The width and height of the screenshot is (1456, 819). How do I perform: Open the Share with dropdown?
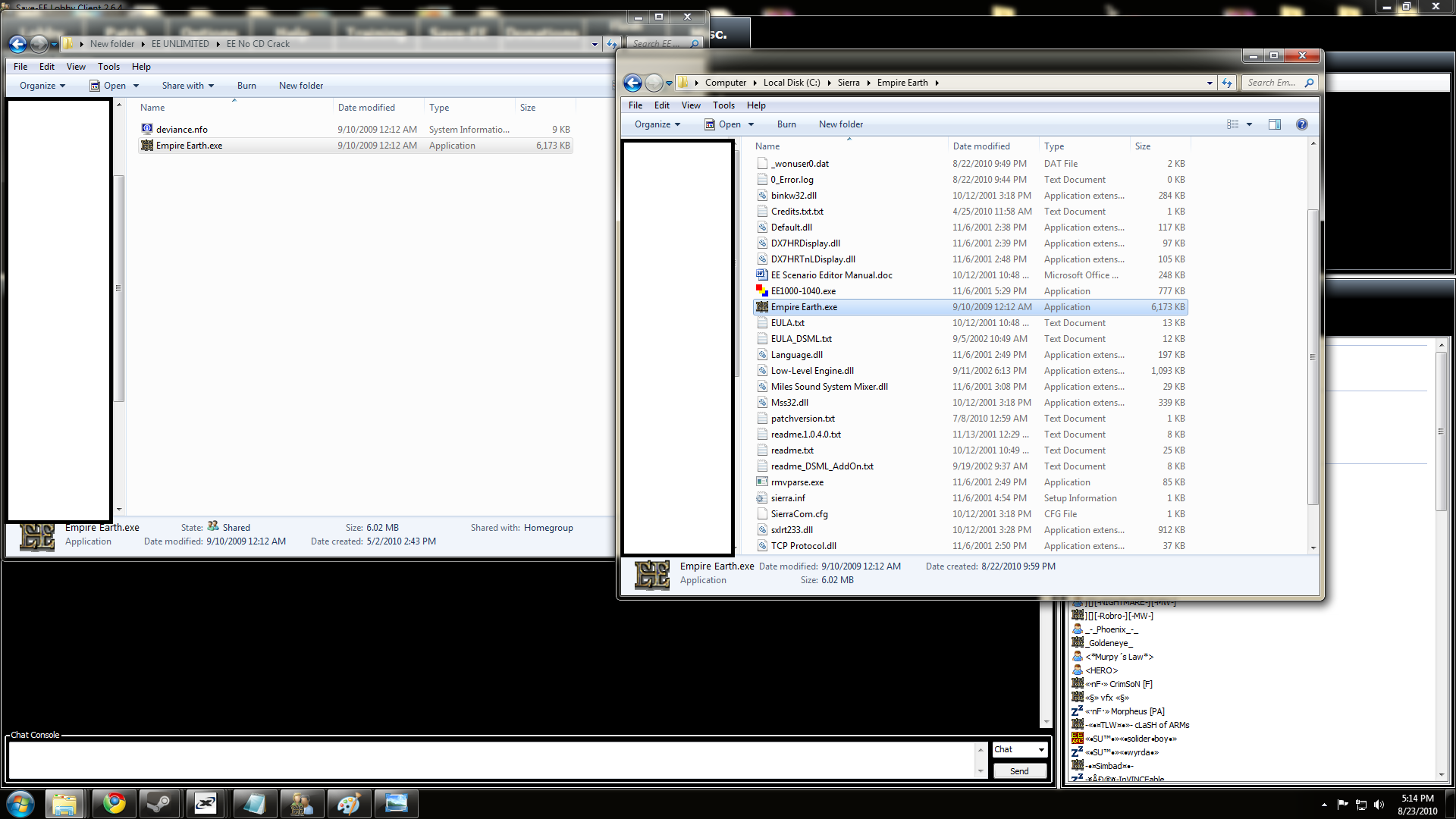(x=187, y=86)
